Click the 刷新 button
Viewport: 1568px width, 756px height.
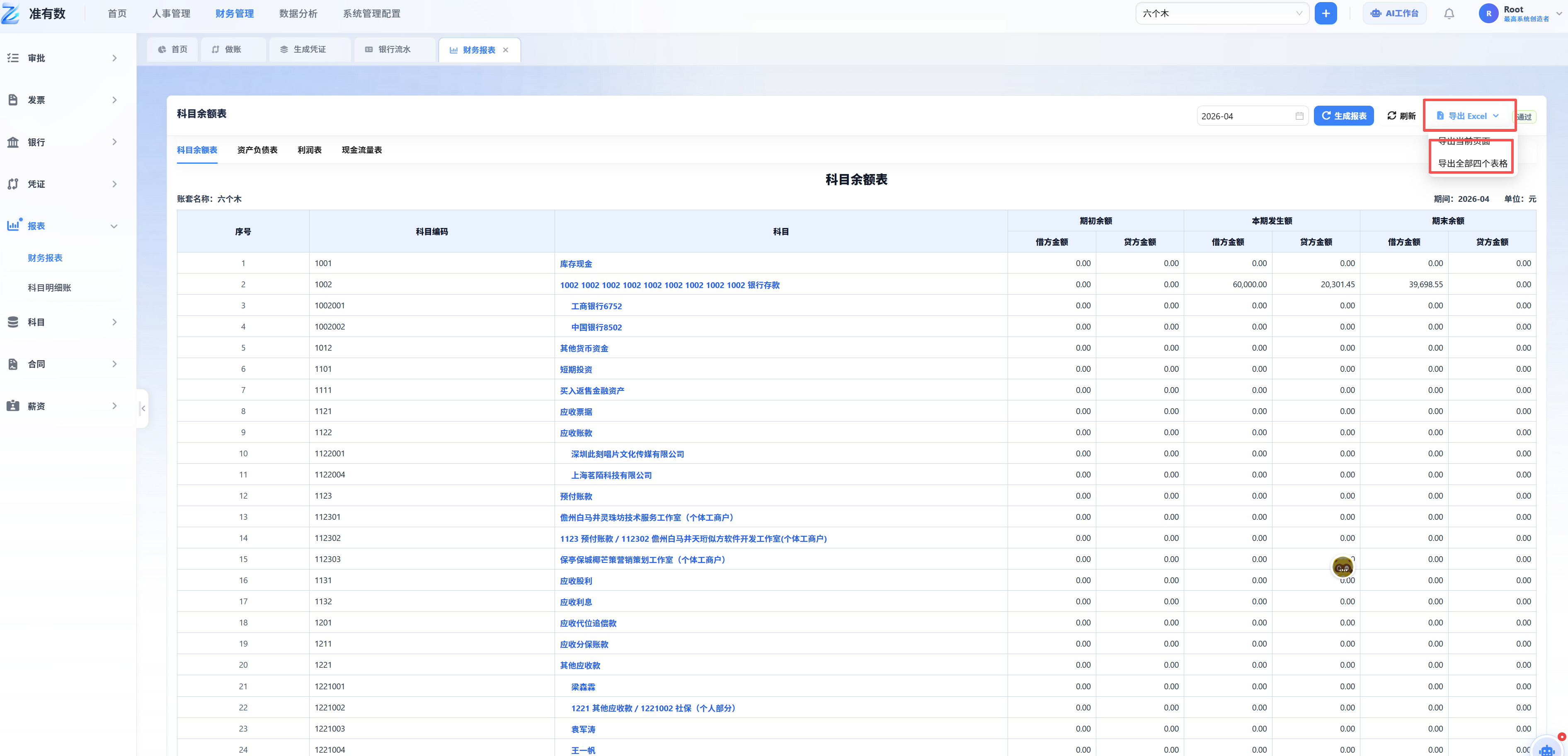point(1401,116)
